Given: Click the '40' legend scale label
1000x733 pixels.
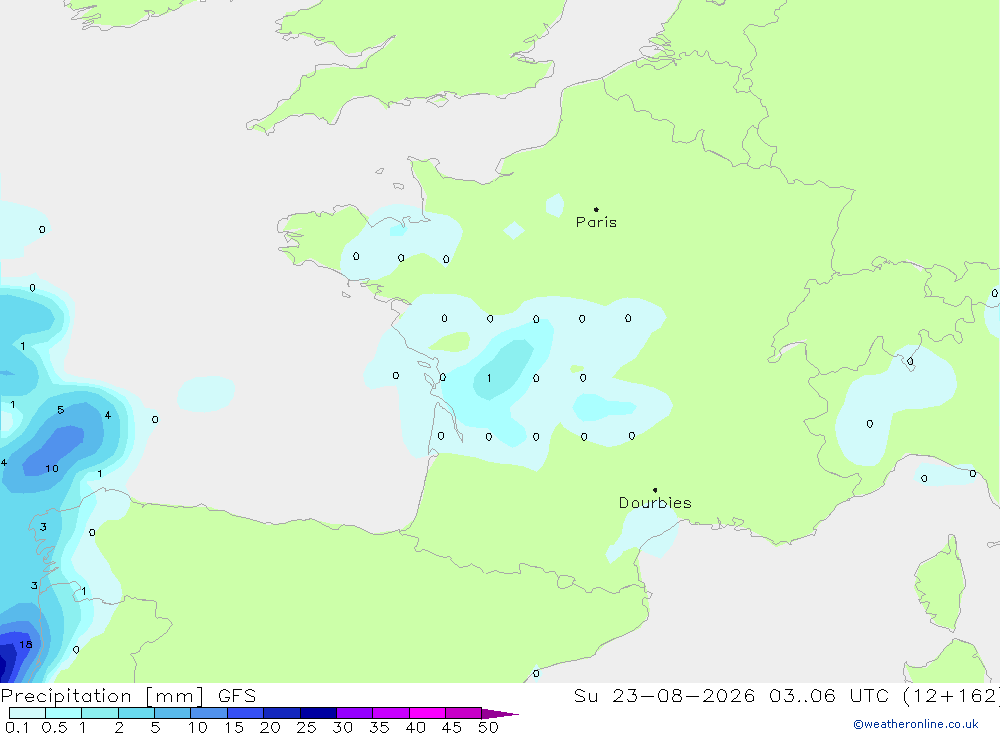Looking at the screenshot, I should click(415, 727).
